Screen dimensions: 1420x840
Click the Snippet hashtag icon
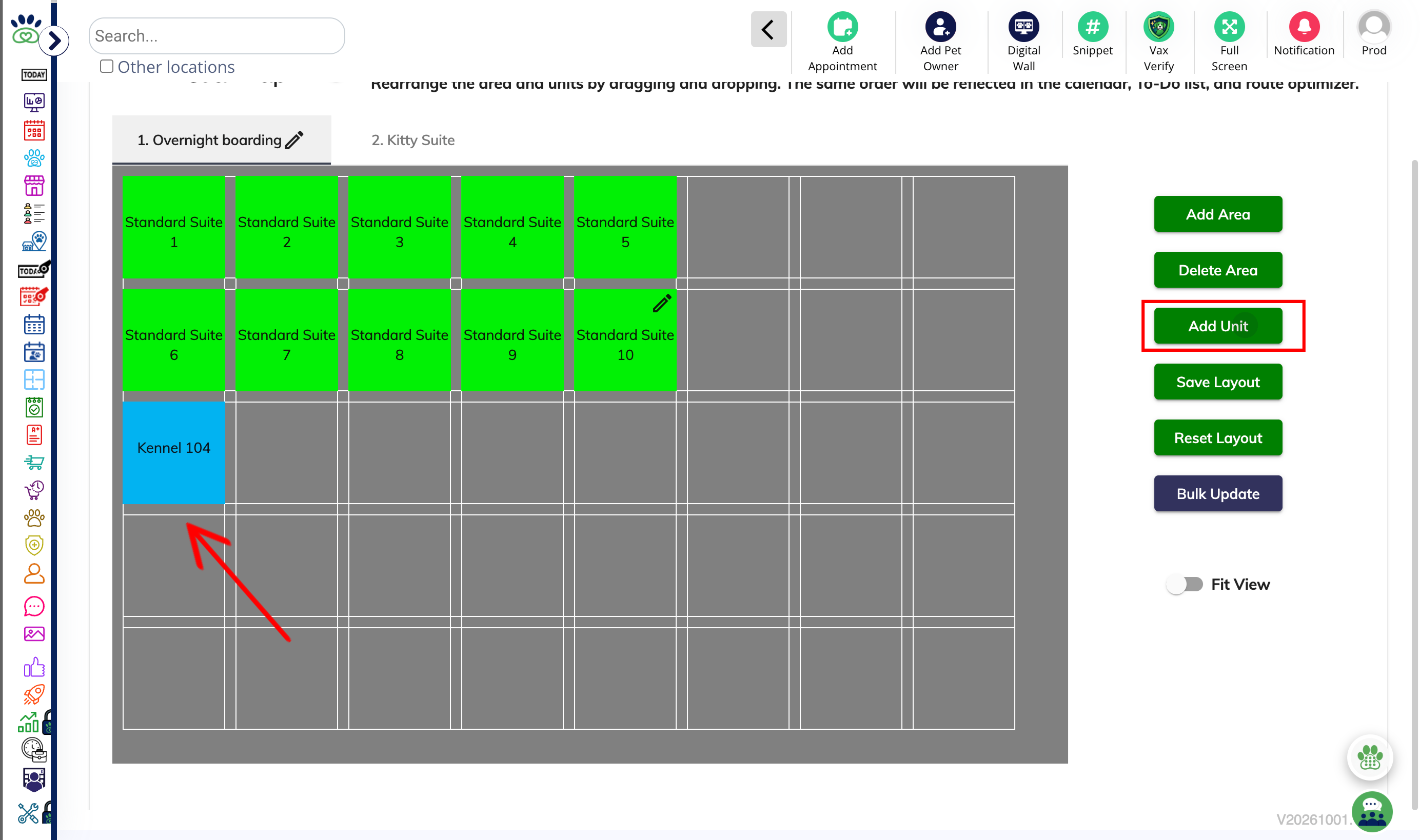(1092, 27)
